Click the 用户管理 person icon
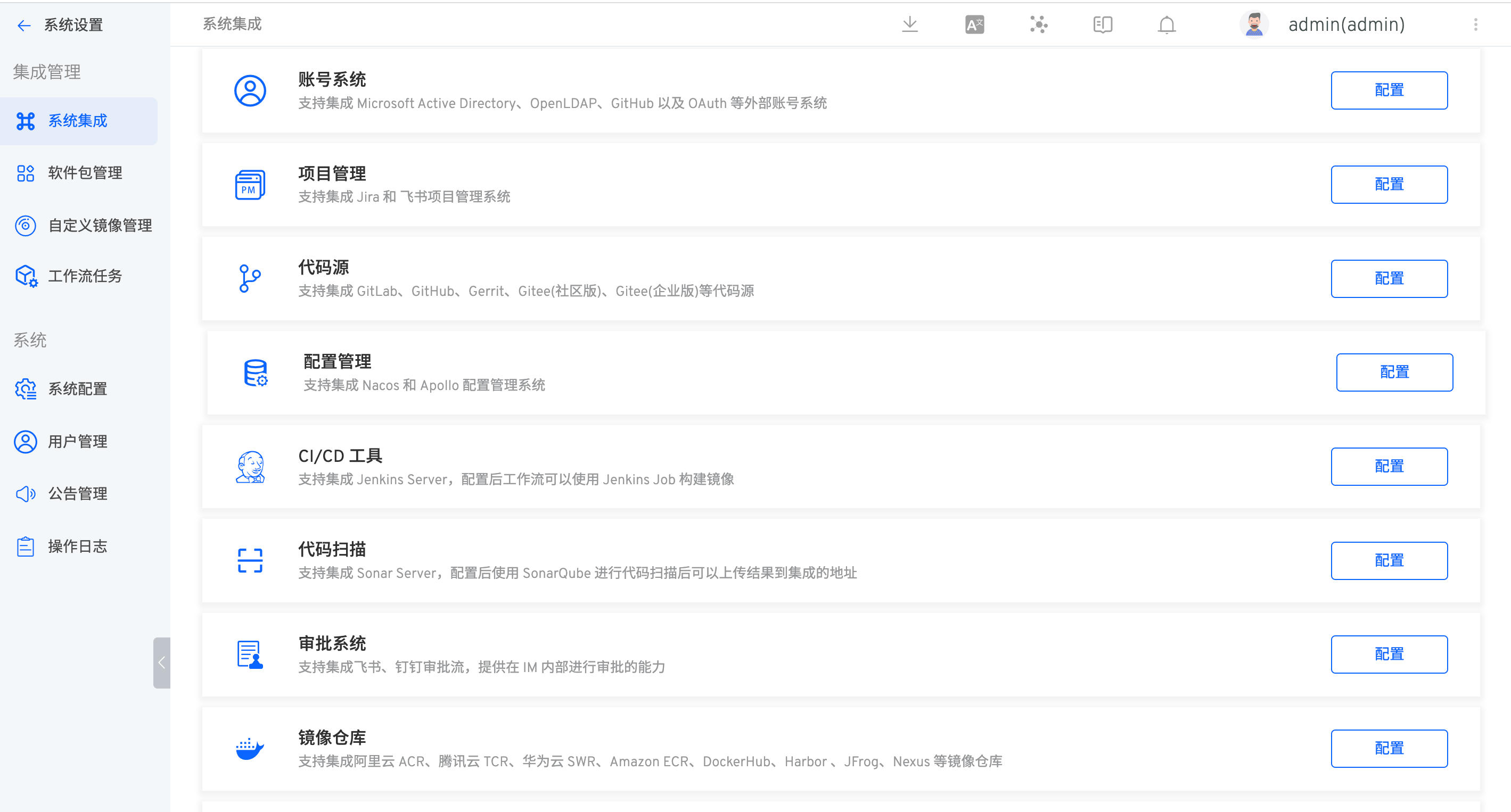1511x812 pixels. click(26, 442)
